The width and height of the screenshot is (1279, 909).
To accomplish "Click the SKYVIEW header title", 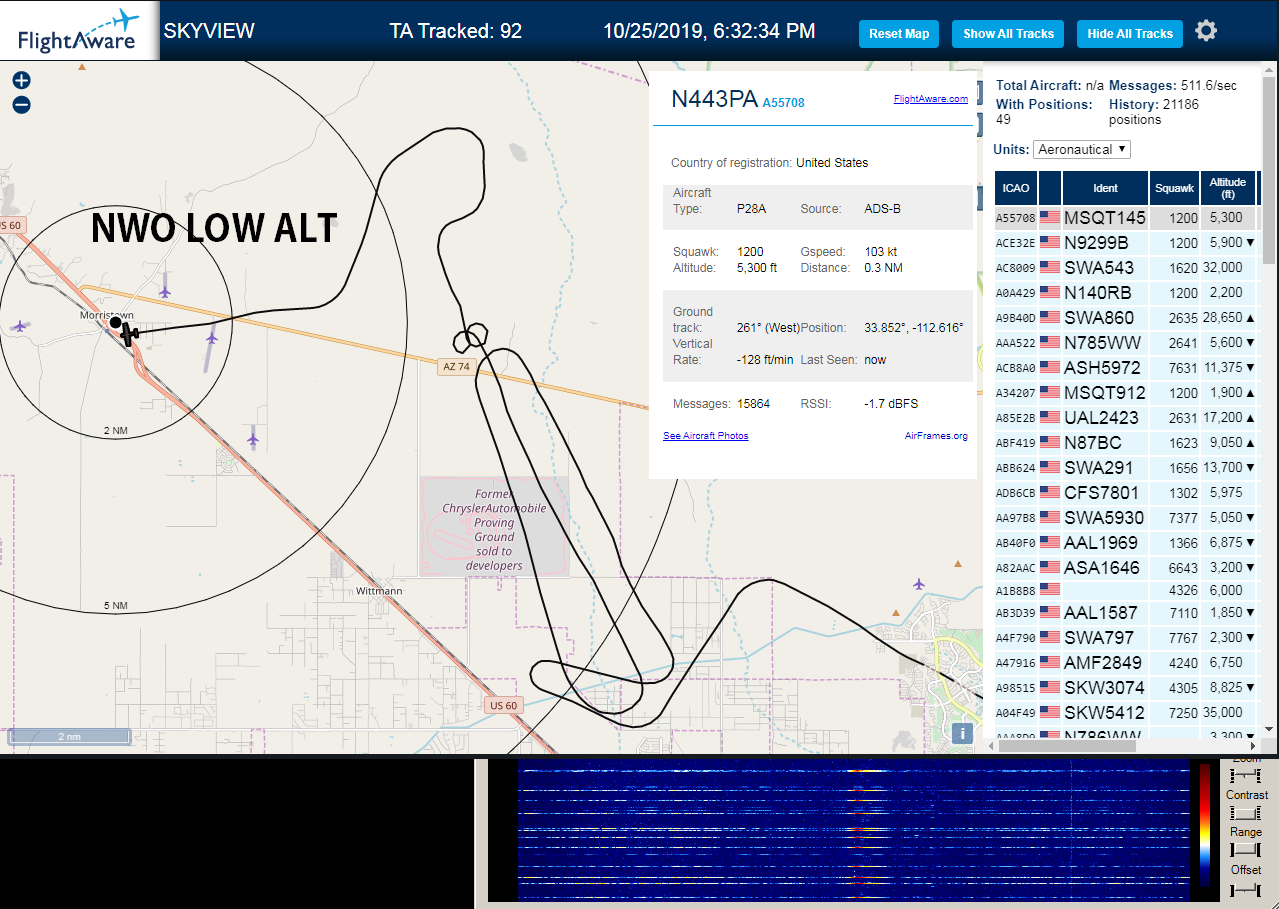I will click(x=209, y=31).
